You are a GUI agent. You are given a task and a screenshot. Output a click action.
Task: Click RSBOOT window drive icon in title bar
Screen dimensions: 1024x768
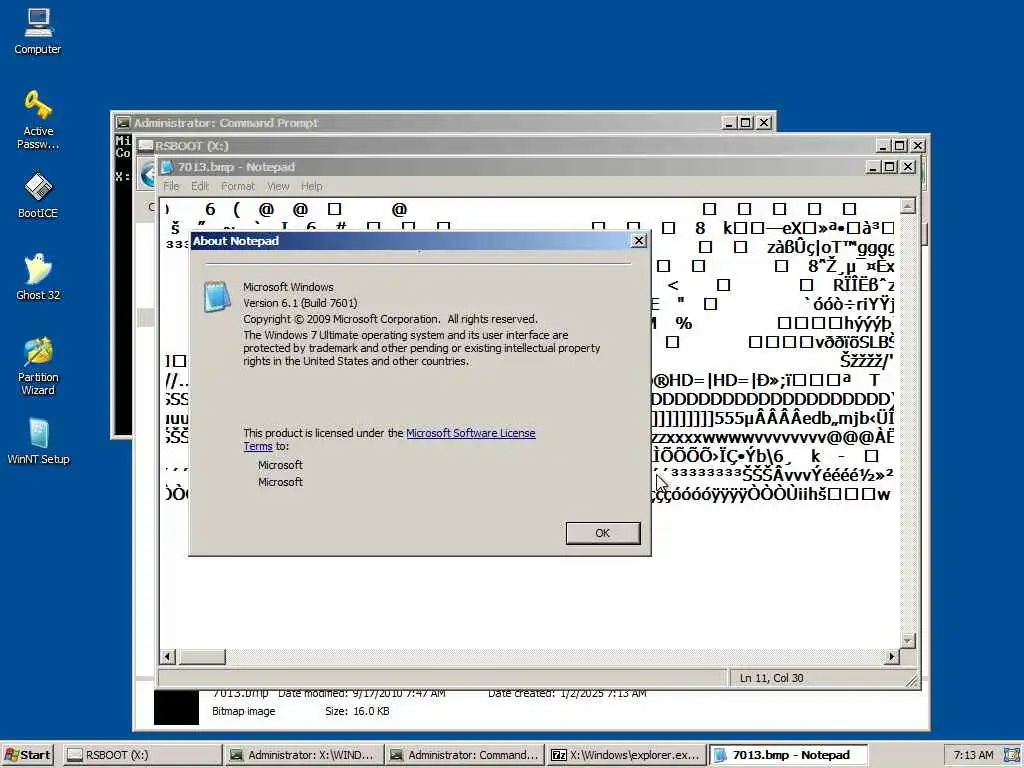point(146,146)
